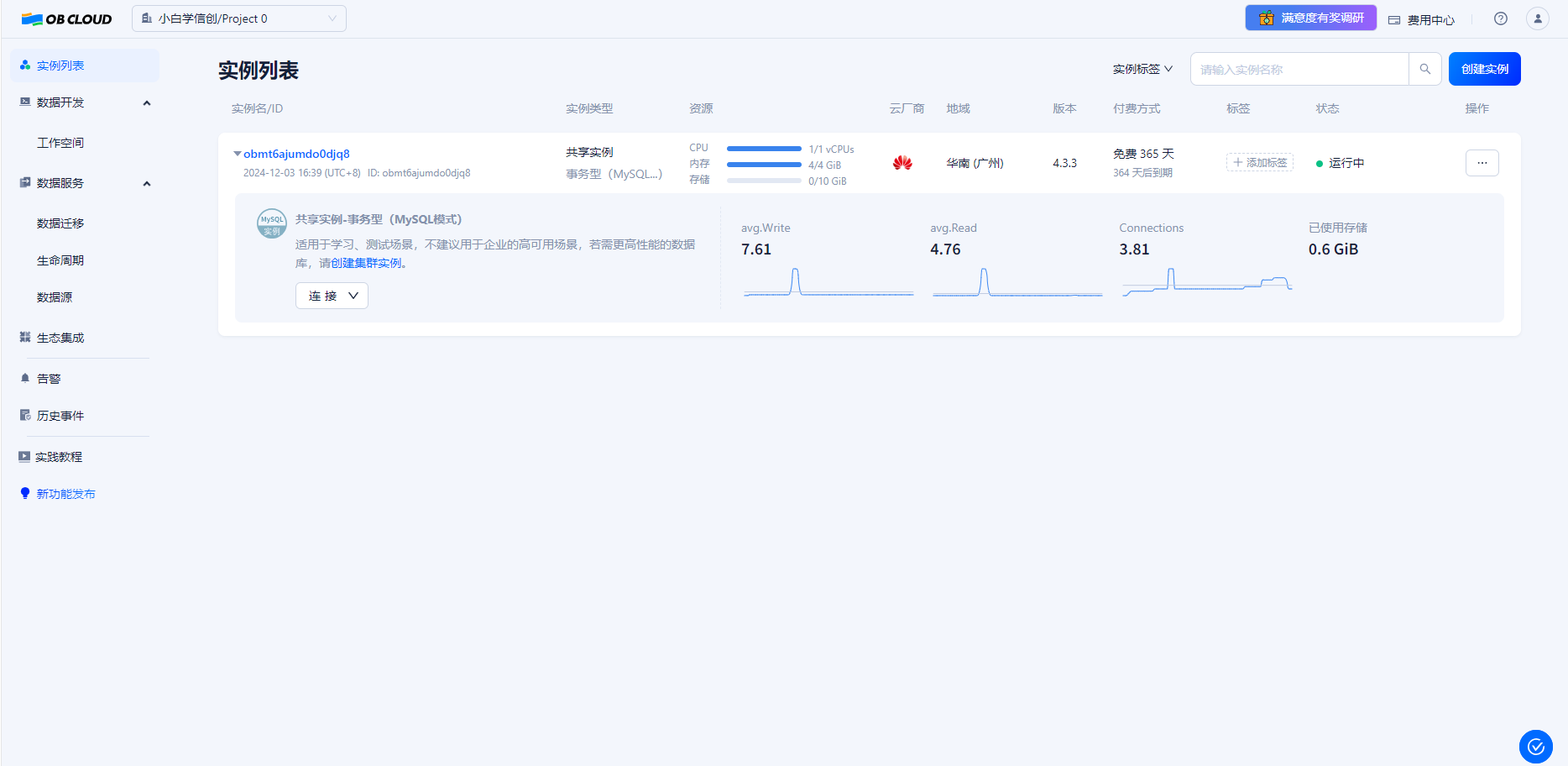Open the user account avatar menu
Viewport: 1568px width, 766px height.
pos(1538,18)
